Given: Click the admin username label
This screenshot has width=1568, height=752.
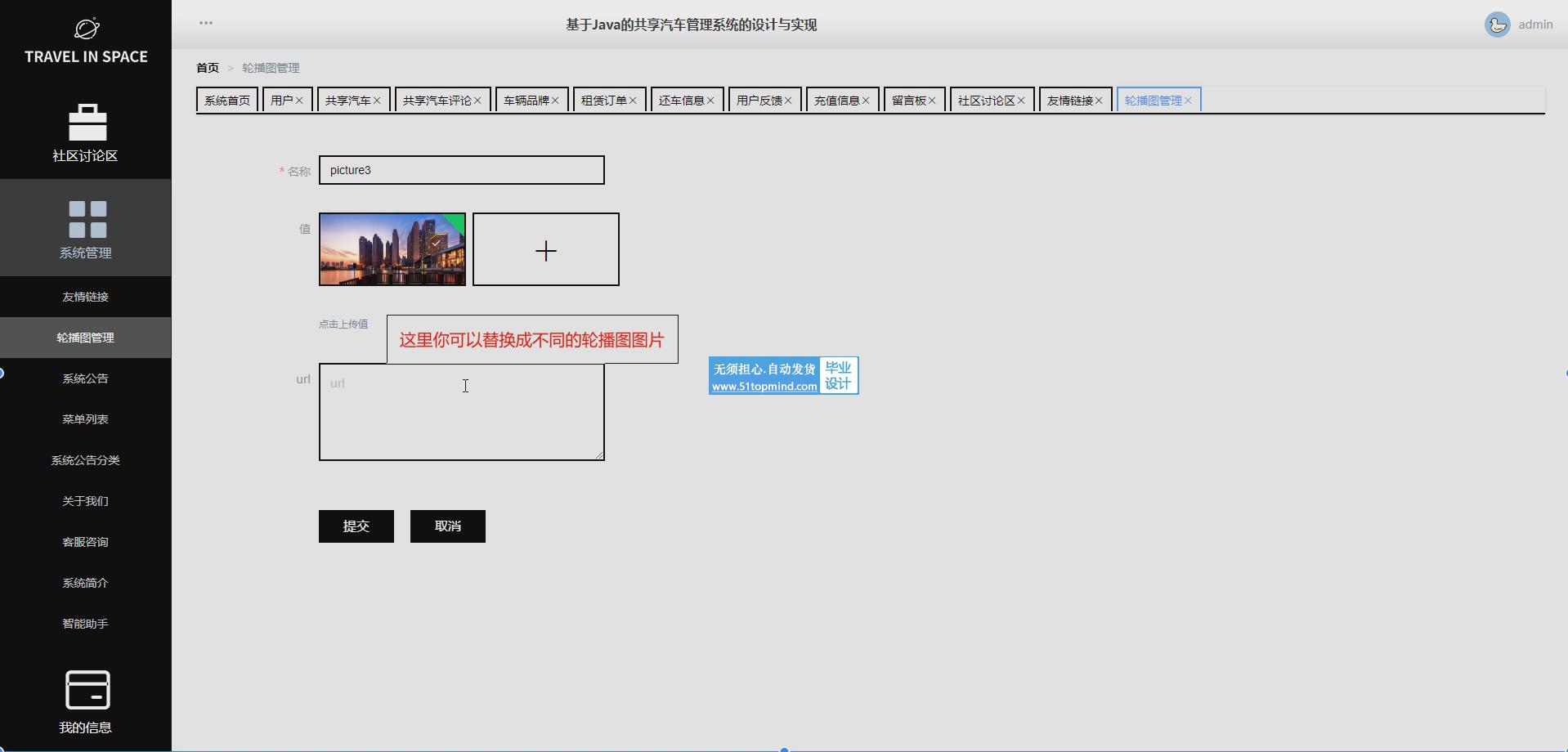Looking at the screenshot, I should click(1535, 25).
